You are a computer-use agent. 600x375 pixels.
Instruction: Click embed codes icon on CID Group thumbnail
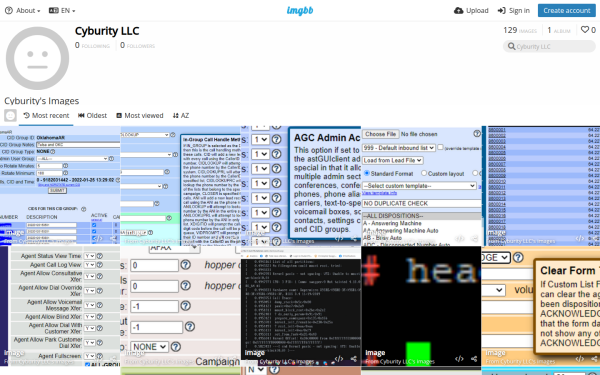coord(98,238)
